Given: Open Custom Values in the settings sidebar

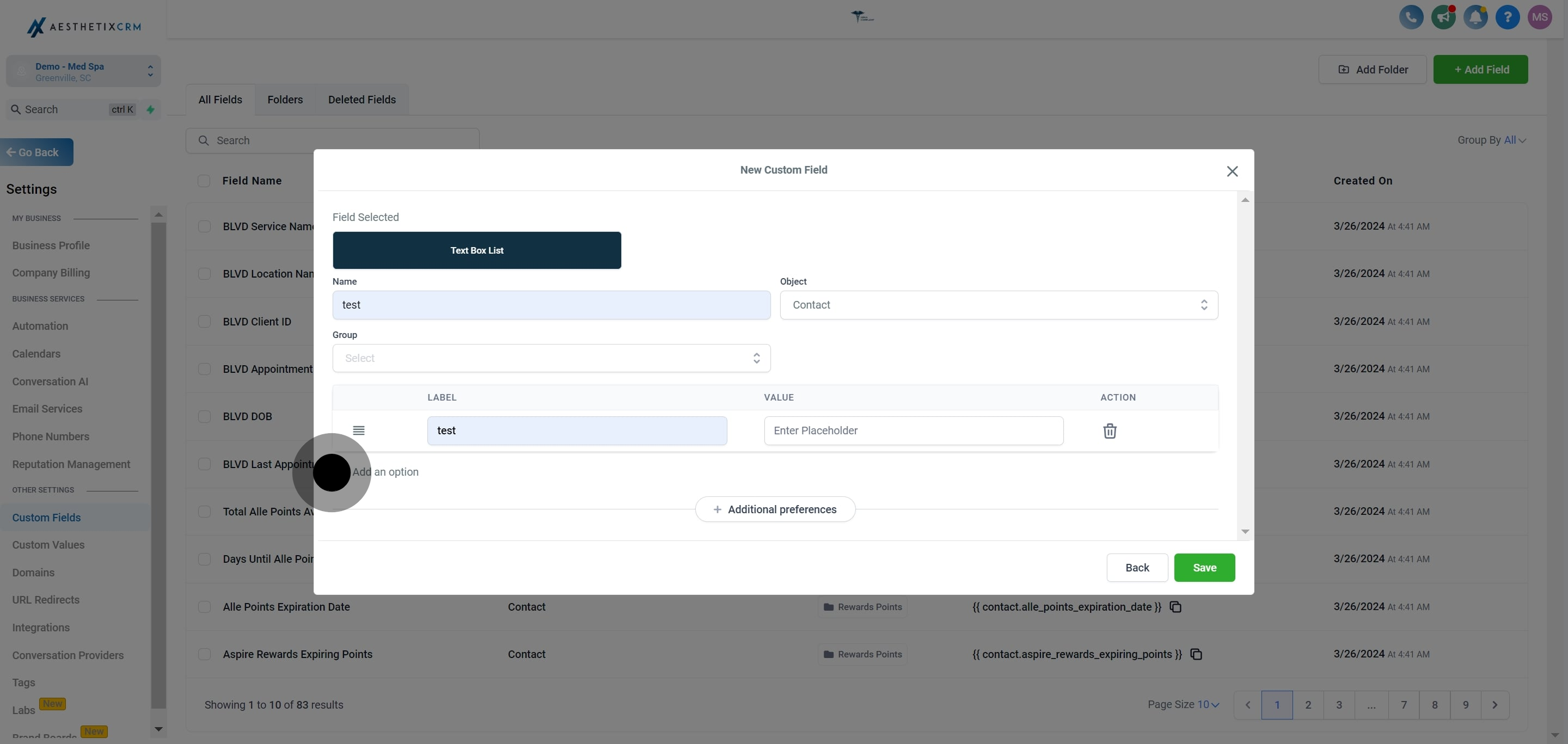Looking at the screenshot, I should 48,545.
